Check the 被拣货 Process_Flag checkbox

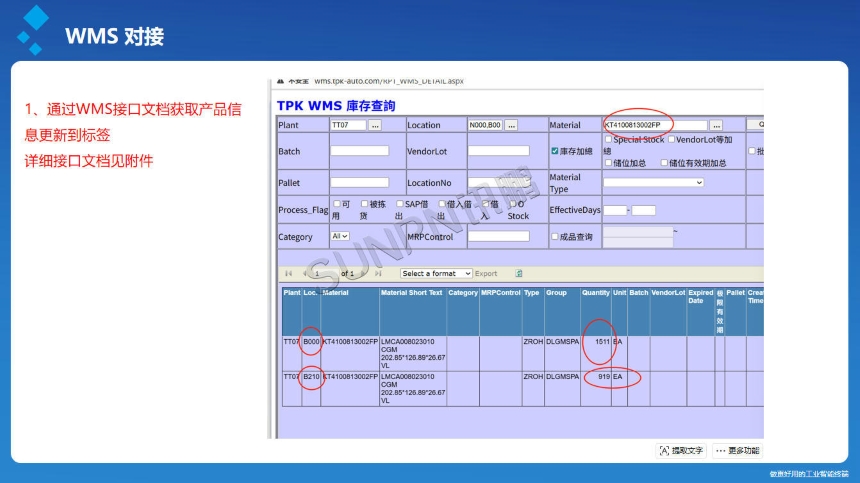(364, 204)
